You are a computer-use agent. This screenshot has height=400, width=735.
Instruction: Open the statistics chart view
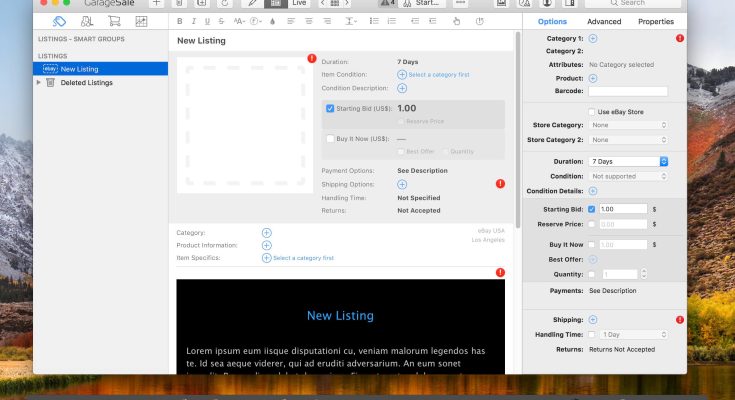141,21
